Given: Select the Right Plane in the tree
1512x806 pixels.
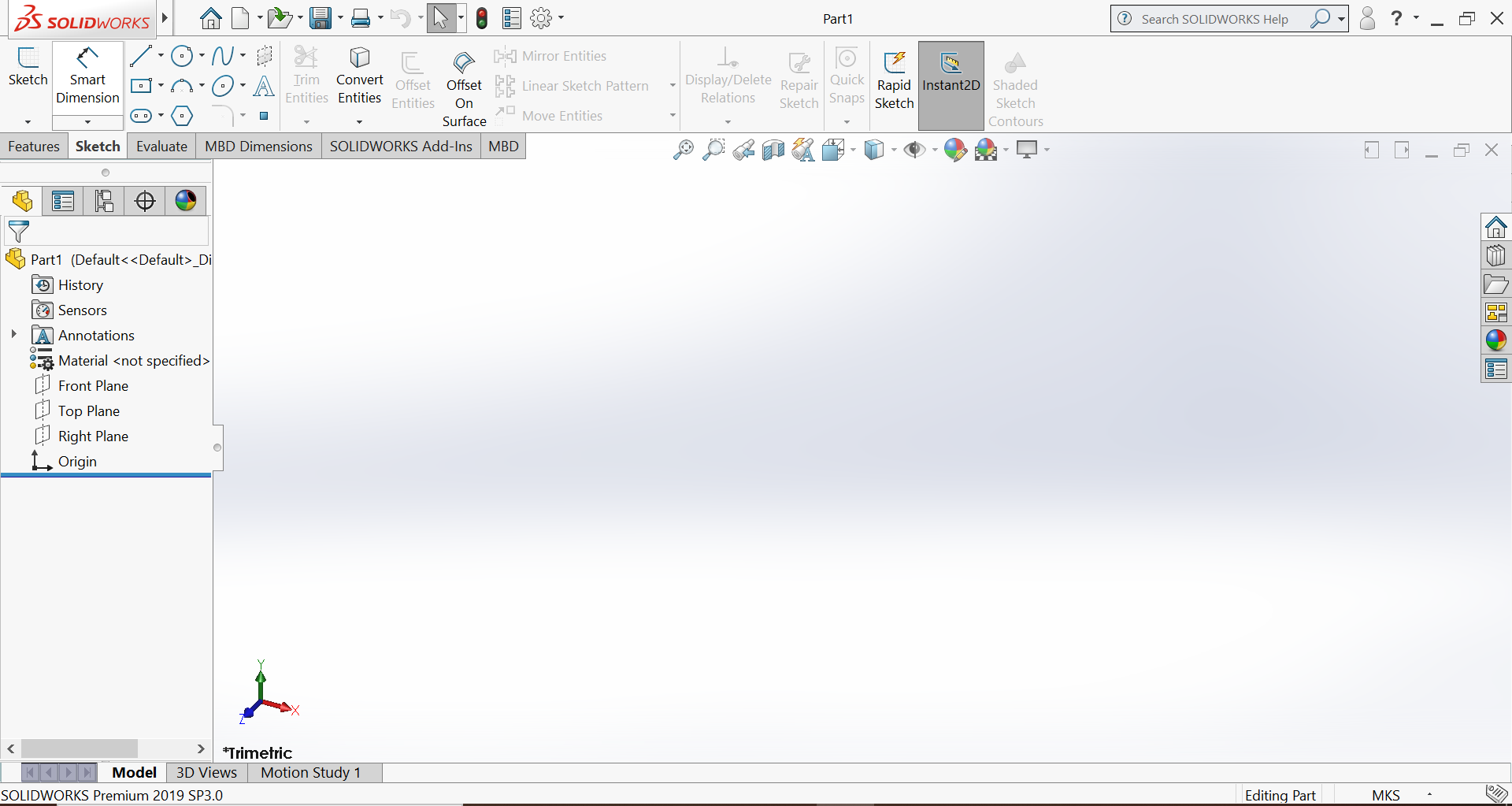Looking at the screenshot, I should (94, 435).
